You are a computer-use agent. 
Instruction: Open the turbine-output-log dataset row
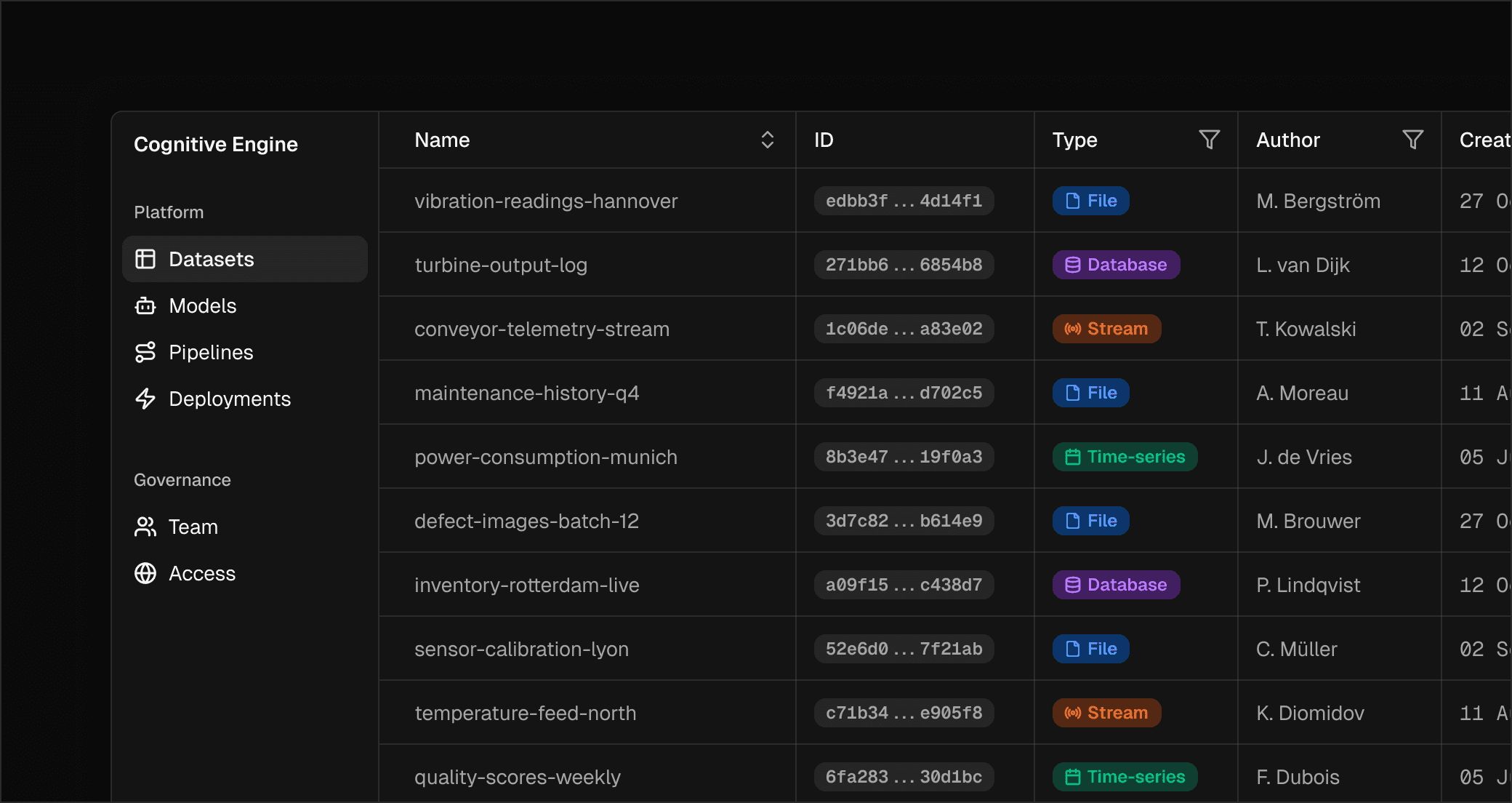[x=500, y=265]
